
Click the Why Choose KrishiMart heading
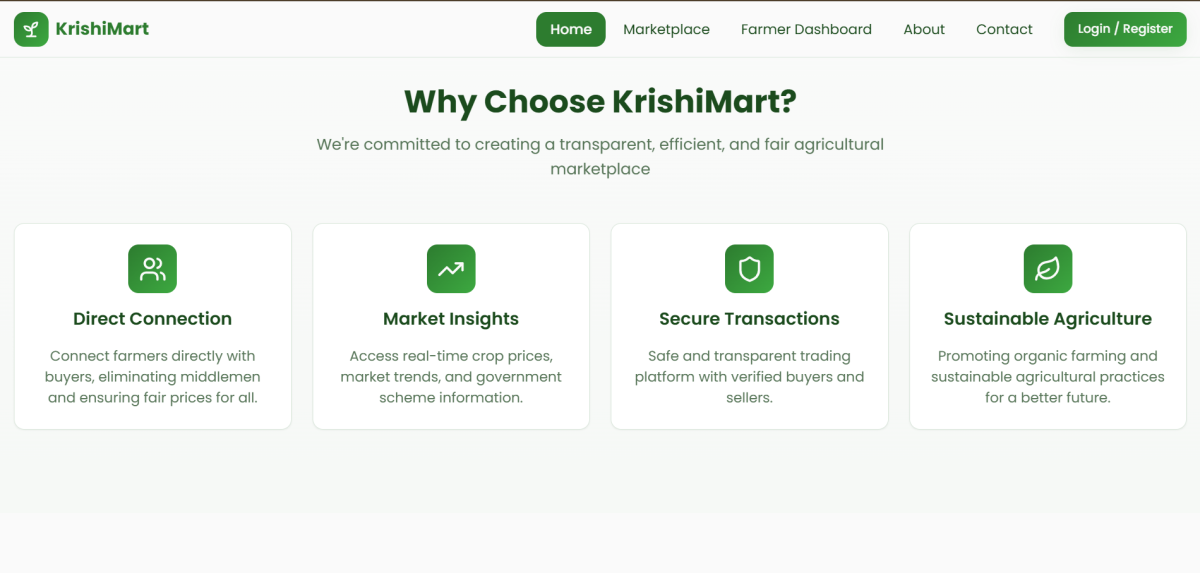[x=600, y=101]
